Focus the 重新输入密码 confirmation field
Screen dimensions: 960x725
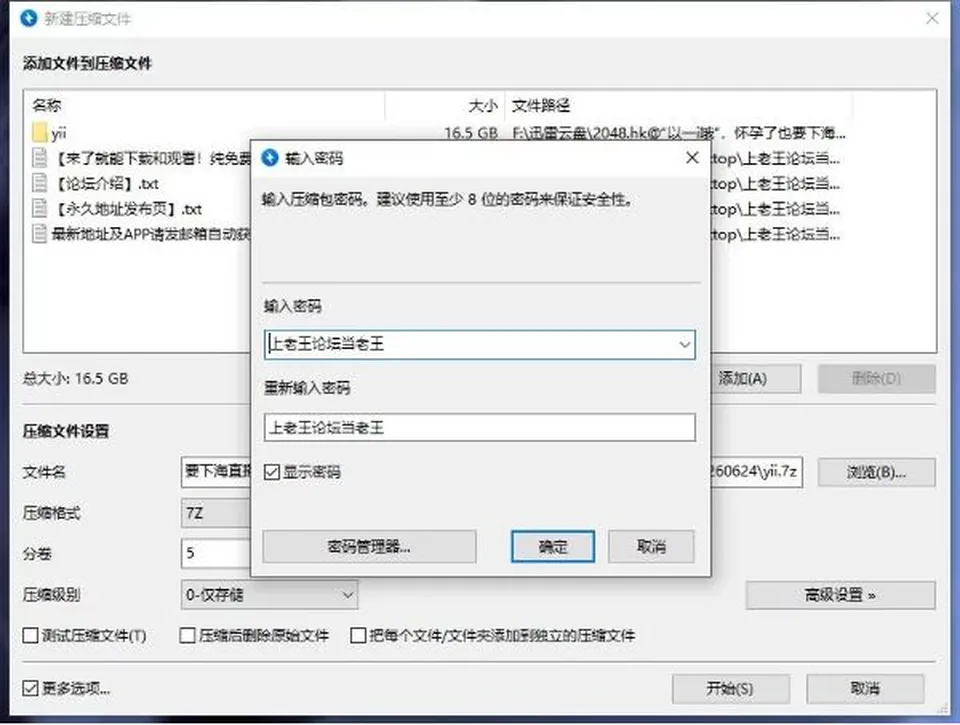[480, 427]
